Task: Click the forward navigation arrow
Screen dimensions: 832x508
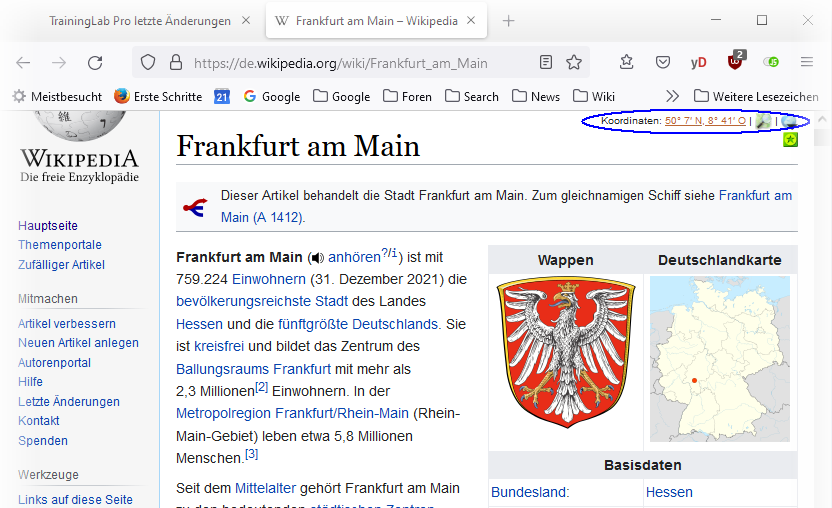Action: pos(59,63)
